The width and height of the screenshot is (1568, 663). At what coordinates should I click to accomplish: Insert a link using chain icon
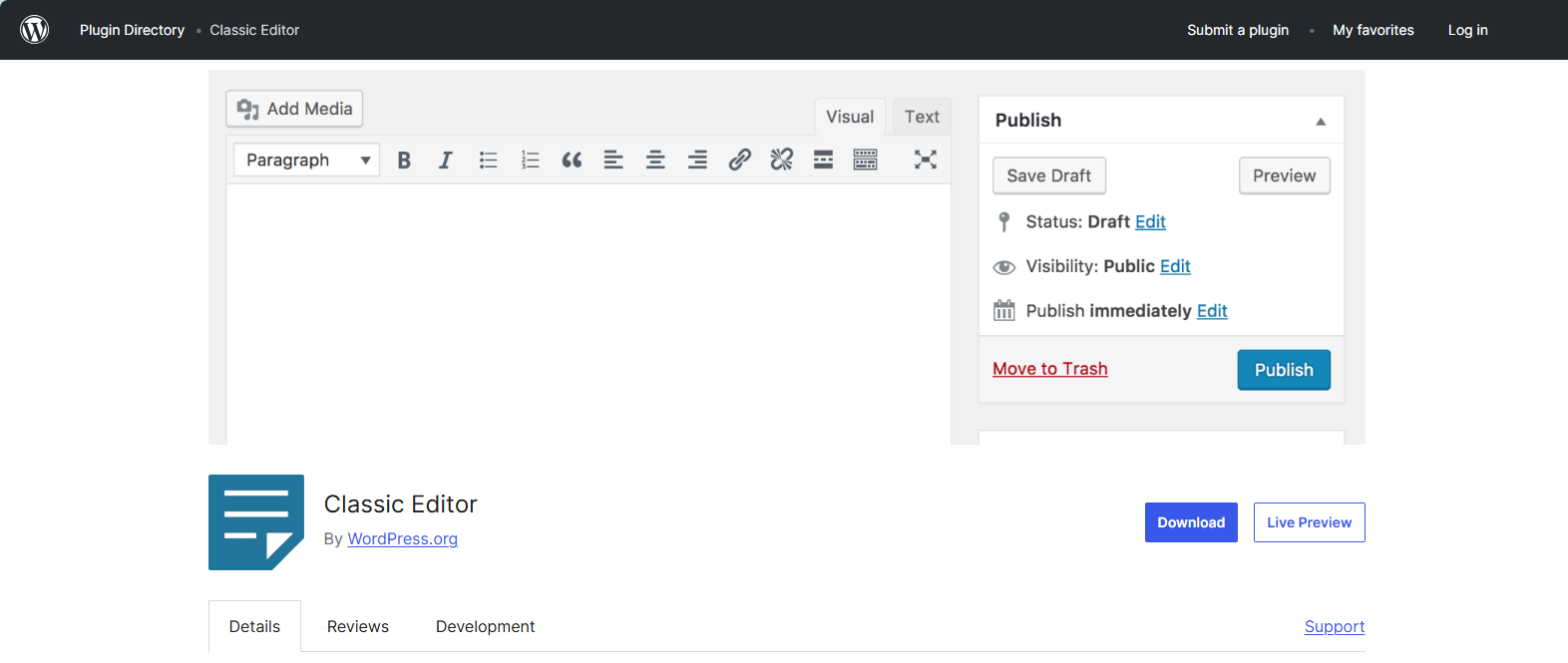tap(739, 160)
